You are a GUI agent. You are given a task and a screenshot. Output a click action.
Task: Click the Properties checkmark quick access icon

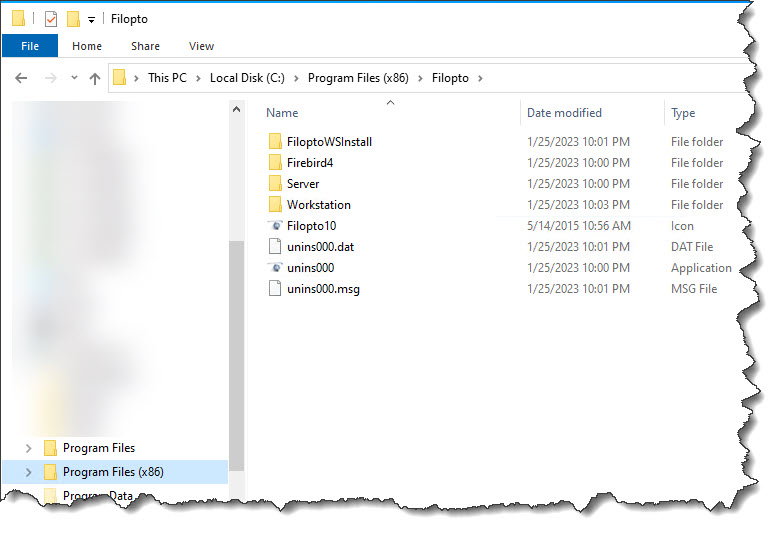[51, 19]
